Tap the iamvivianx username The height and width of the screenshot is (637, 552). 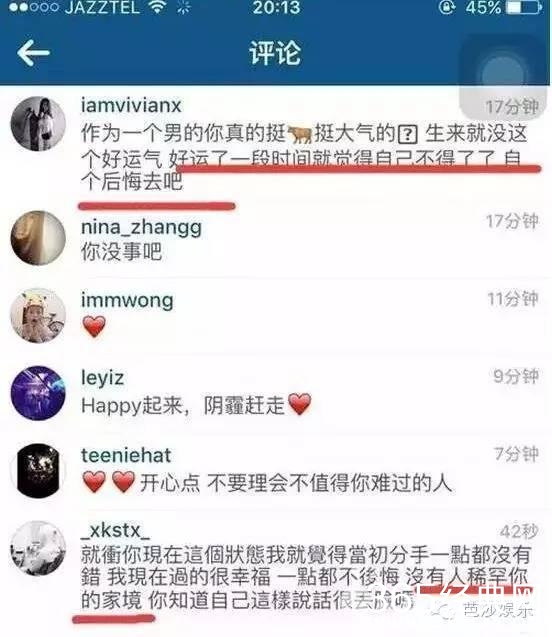pos(131,106)
